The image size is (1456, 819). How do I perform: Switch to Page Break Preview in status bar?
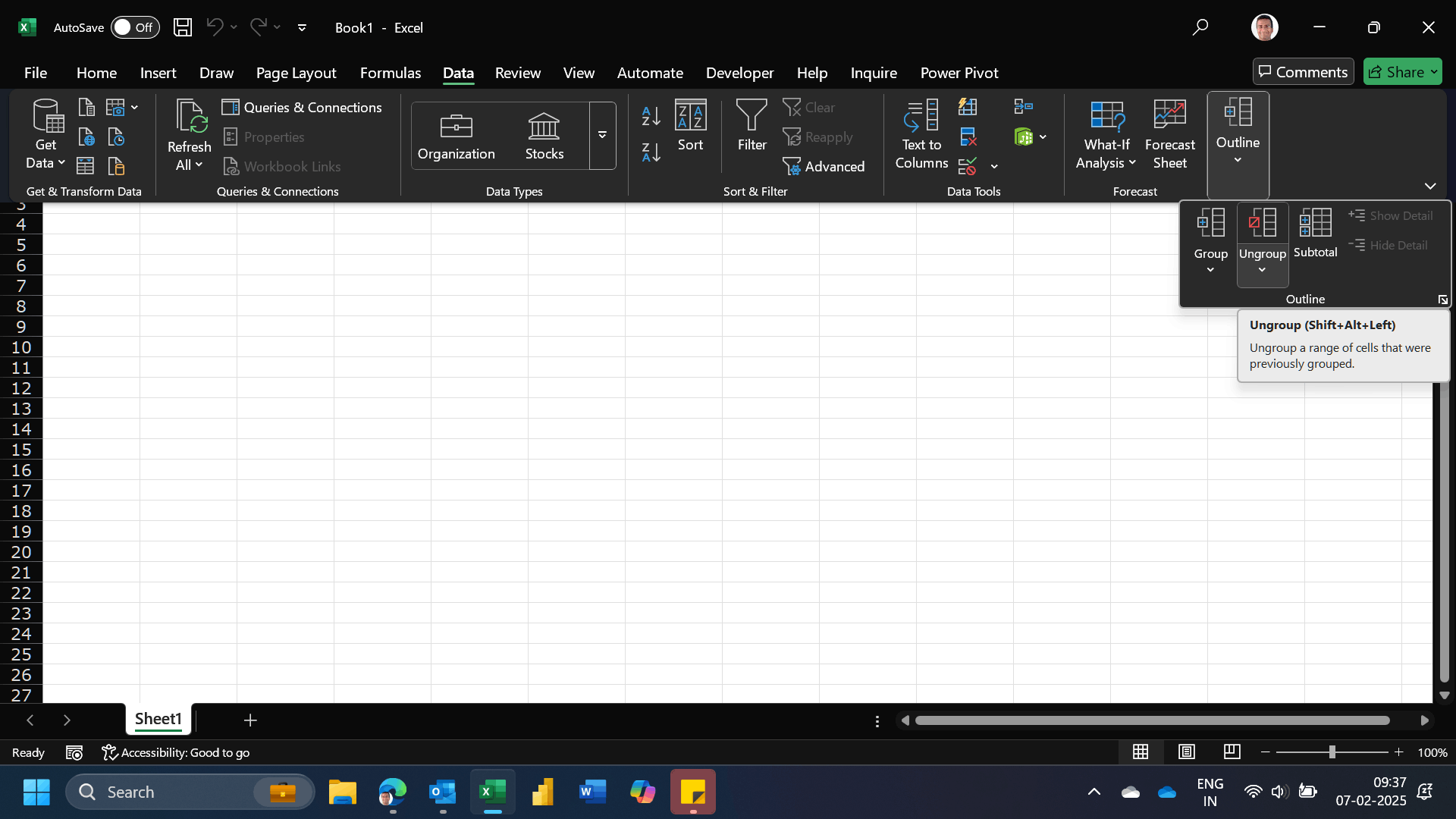pos(1232,752)
